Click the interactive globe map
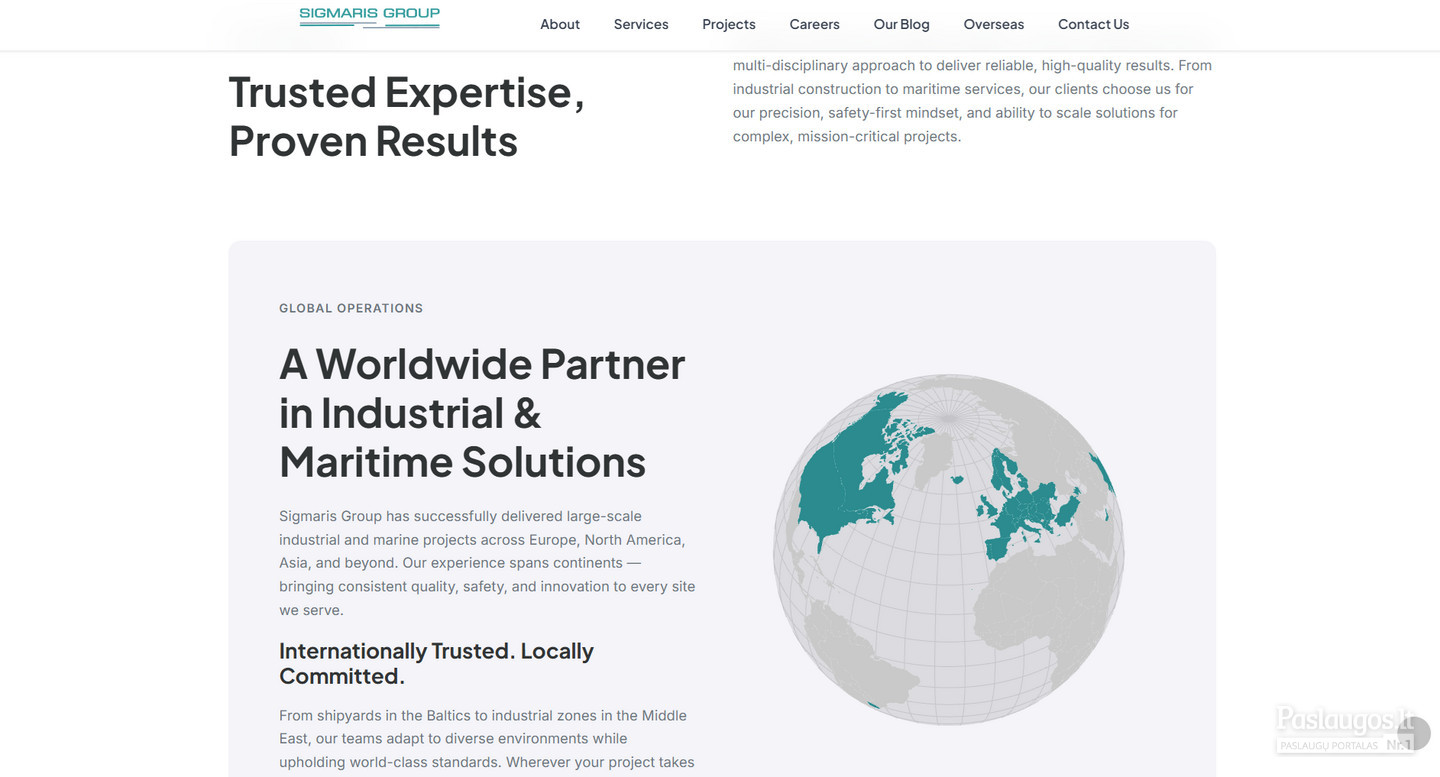This screenshot has width=1440, height=777. tap(948, 549)
